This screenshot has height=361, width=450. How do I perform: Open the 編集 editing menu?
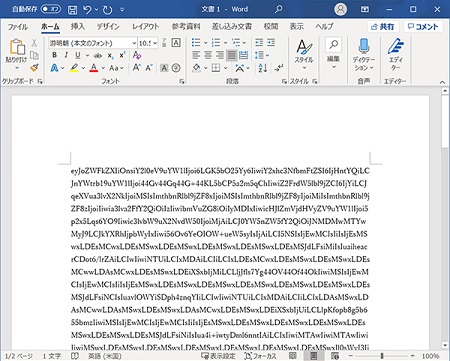333,54
